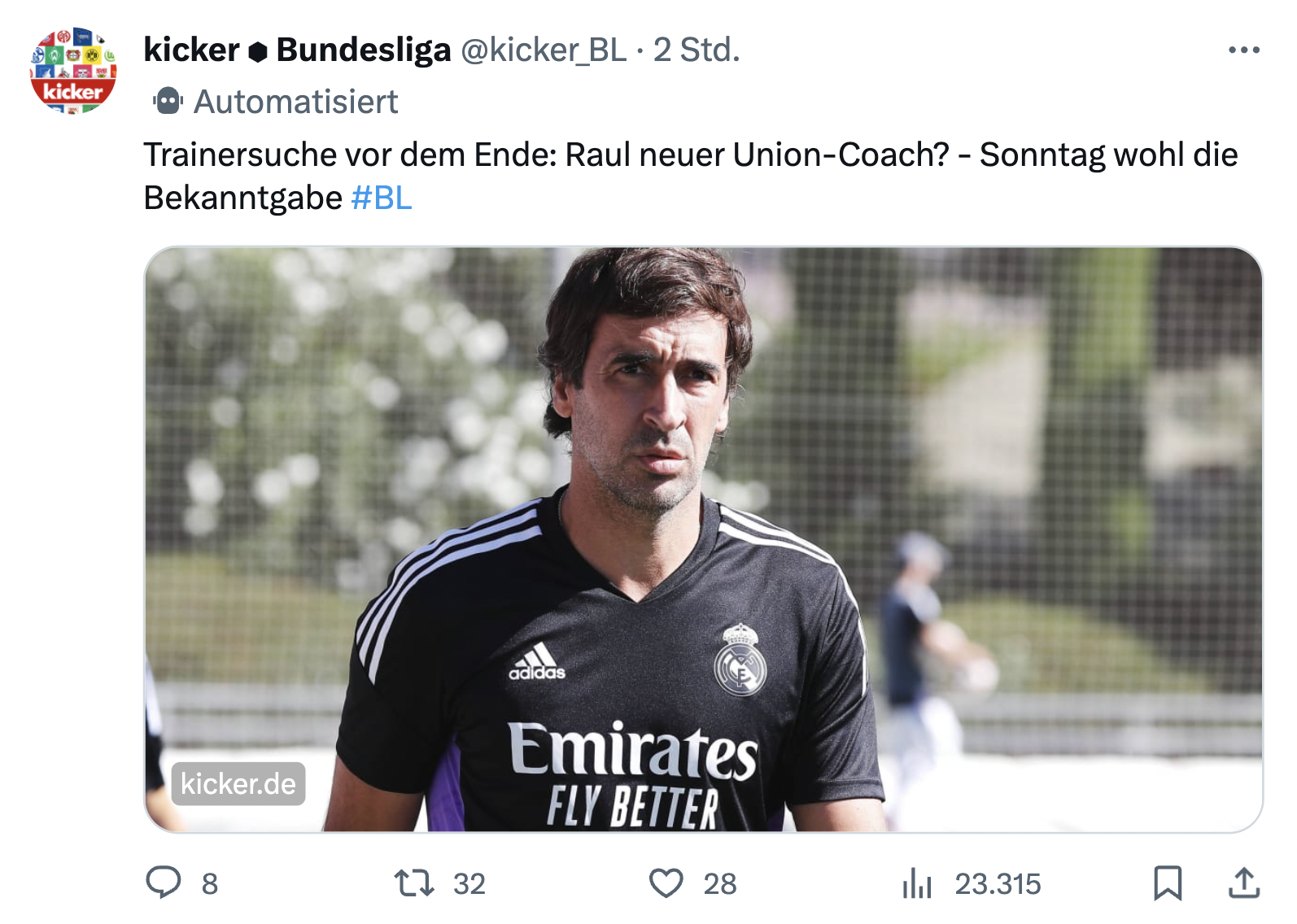Click the @kicker_BL handle
The image size is (1297, 924).
tap(544, 50)
